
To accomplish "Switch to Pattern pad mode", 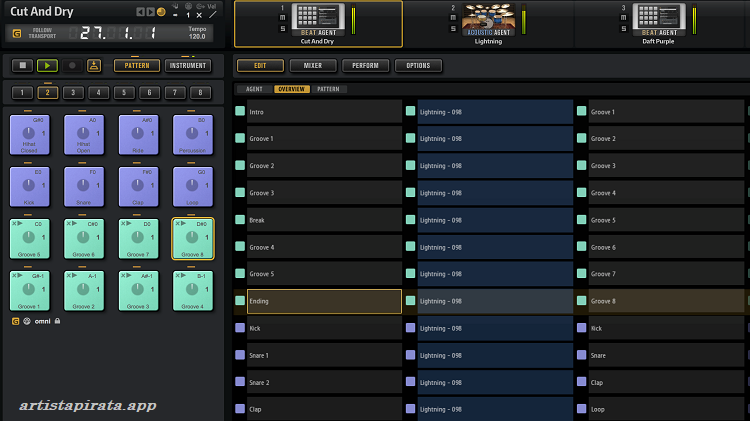I will (137, 66).
